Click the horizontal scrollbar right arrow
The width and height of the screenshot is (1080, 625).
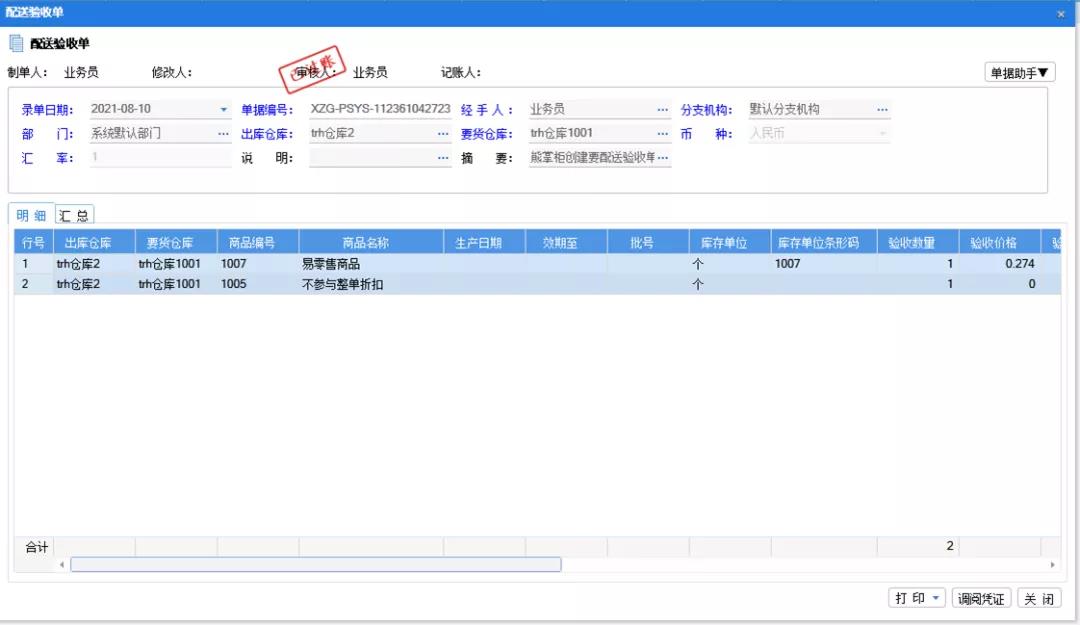[x=1053, y=565]
